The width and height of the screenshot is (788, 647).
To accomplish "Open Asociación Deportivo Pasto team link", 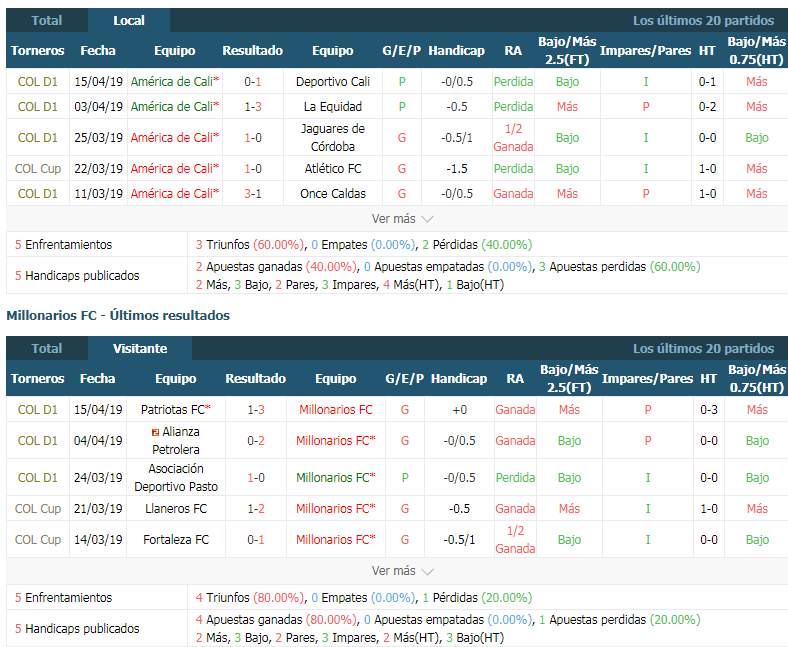I will click(175, 478).
